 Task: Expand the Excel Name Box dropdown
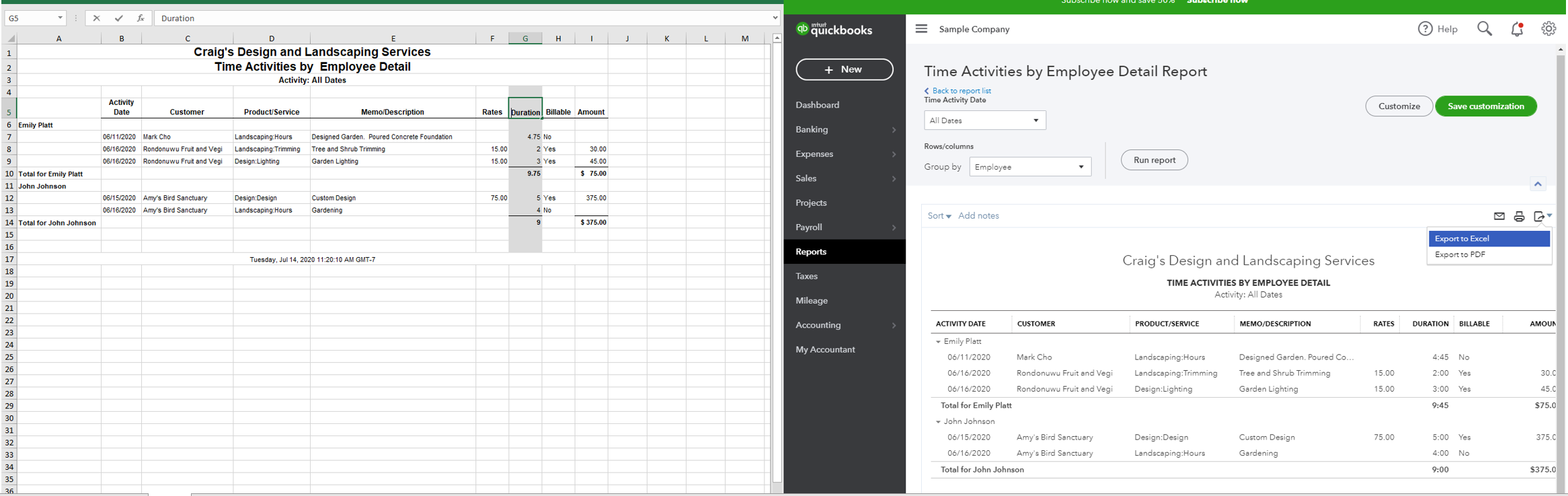tap(60, 18)
